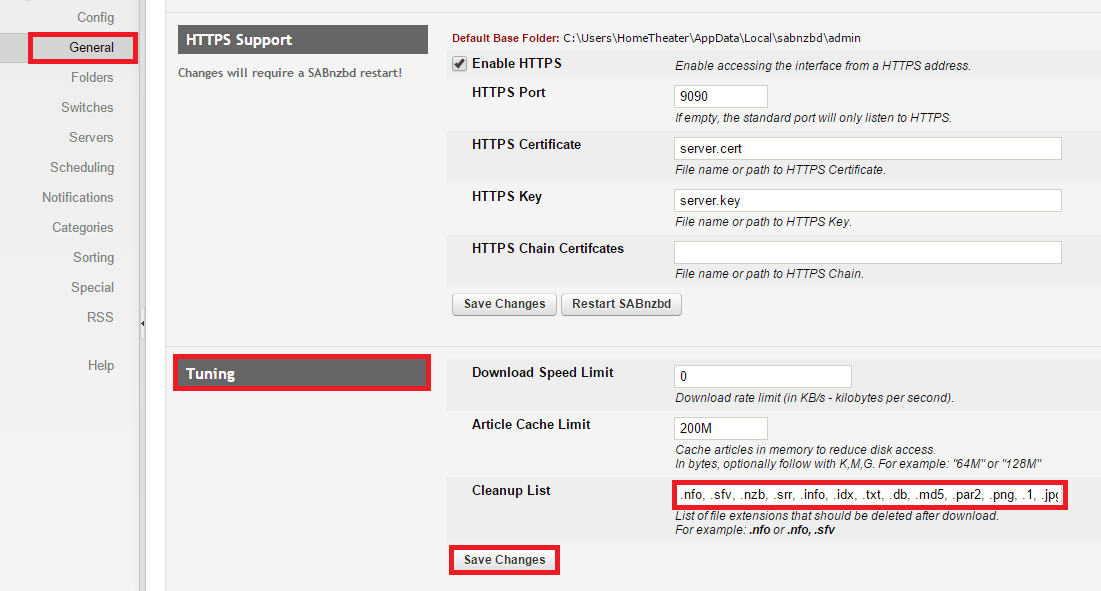
Task: Click the Tuning section header
Action: tap(302, 373)
